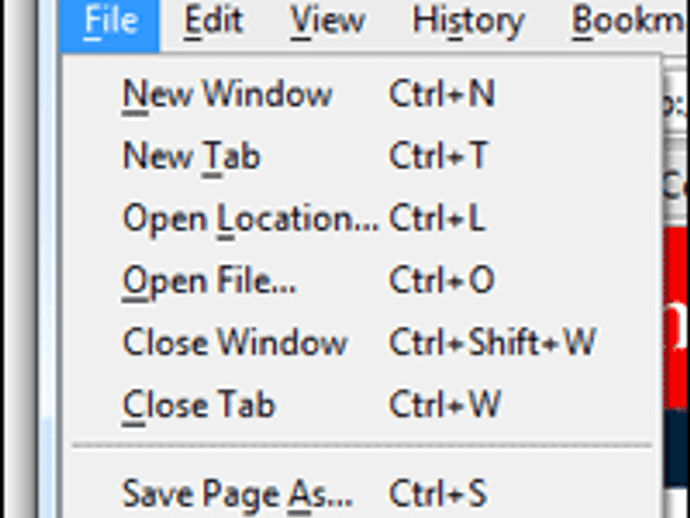
Task: Click the Ctrl+L shortcut label
Action: pos(437,219)
